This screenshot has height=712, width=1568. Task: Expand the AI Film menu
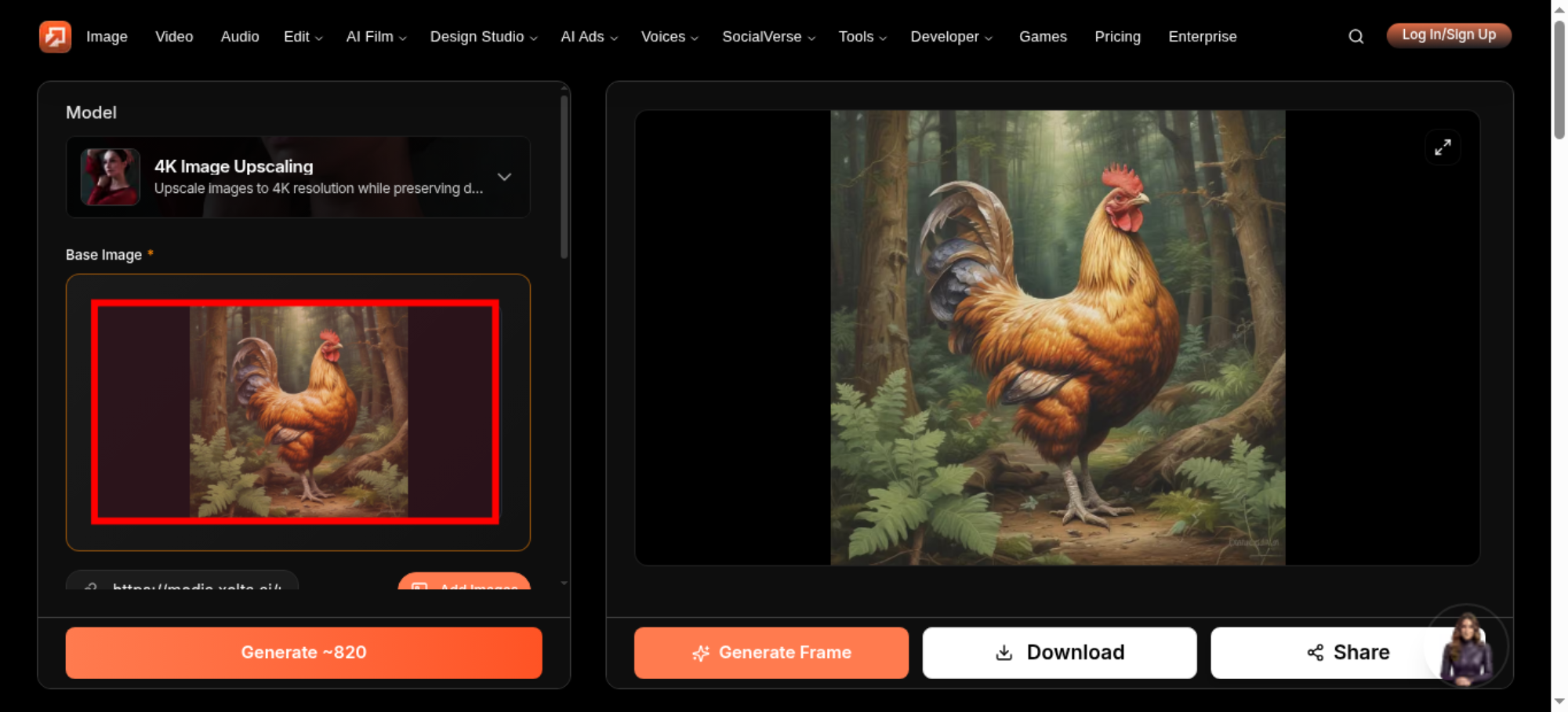click(376, 37)
